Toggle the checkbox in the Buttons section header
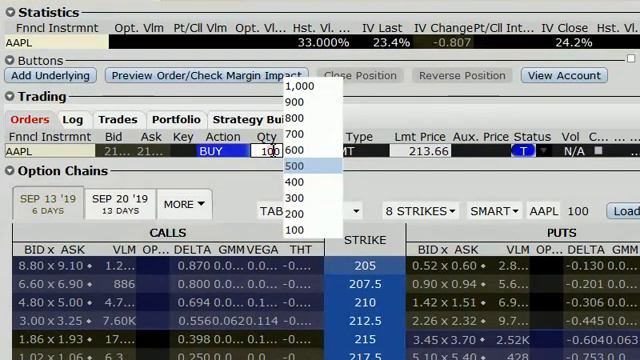 pos(631,59)
